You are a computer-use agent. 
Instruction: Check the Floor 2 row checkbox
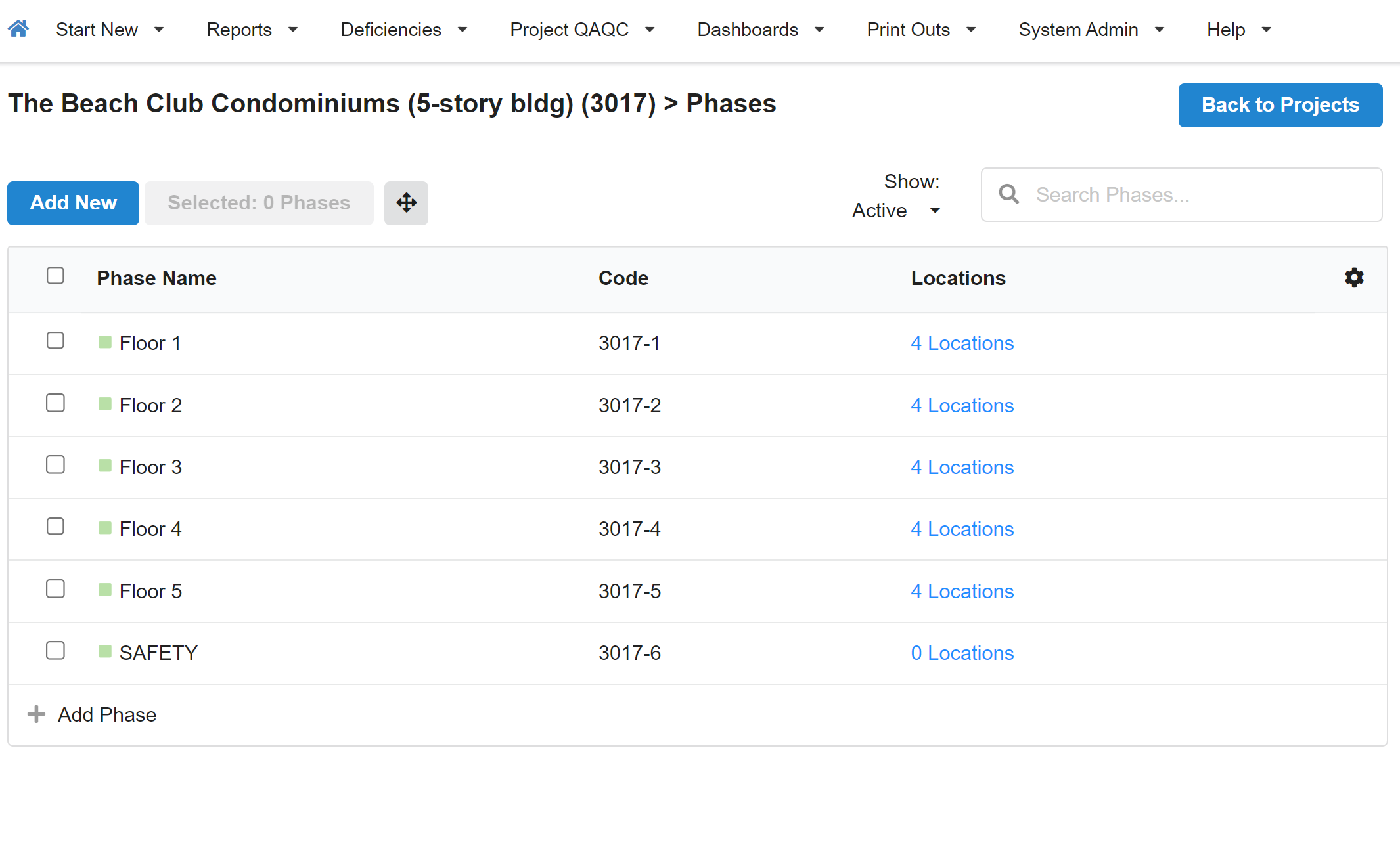tap(55, 403)
